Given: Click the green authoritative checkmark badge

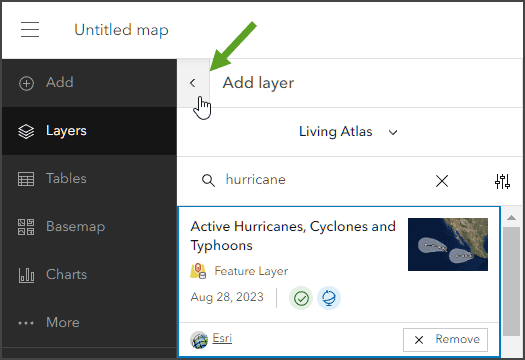Looking at the screenshot, I should pos(301,298).
